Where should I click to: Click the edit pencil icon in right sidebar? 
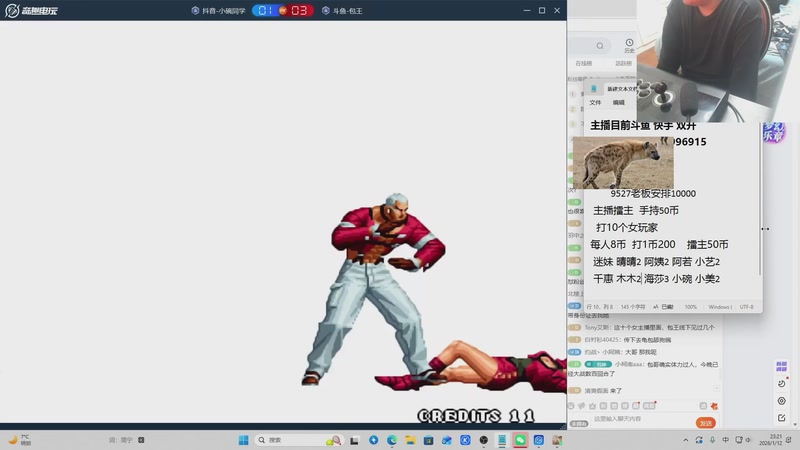coord(781,418)
